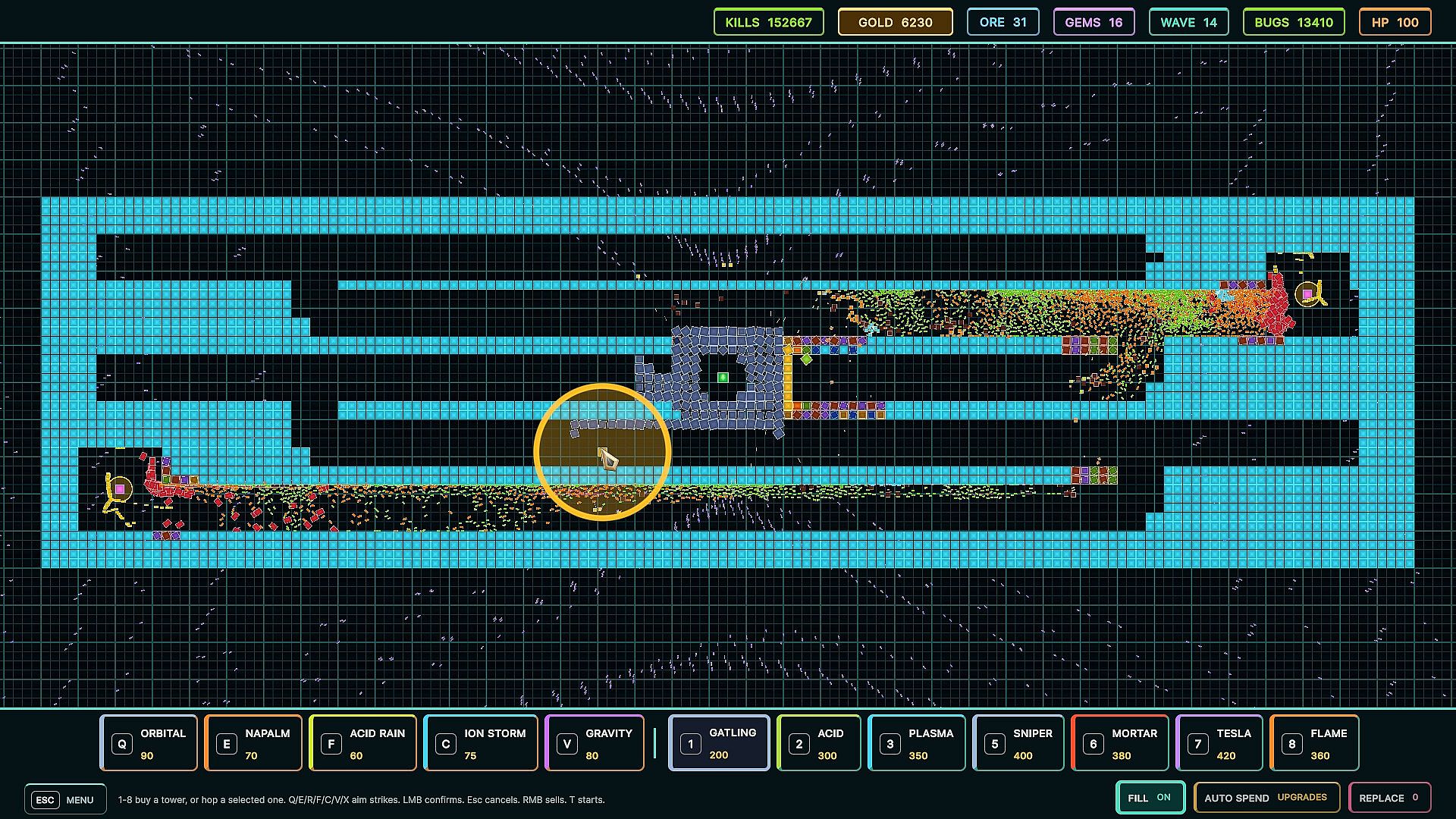Choose the Mortar tower
This screenshot has height=819, width=1456.
click(x=1120, y=743)
